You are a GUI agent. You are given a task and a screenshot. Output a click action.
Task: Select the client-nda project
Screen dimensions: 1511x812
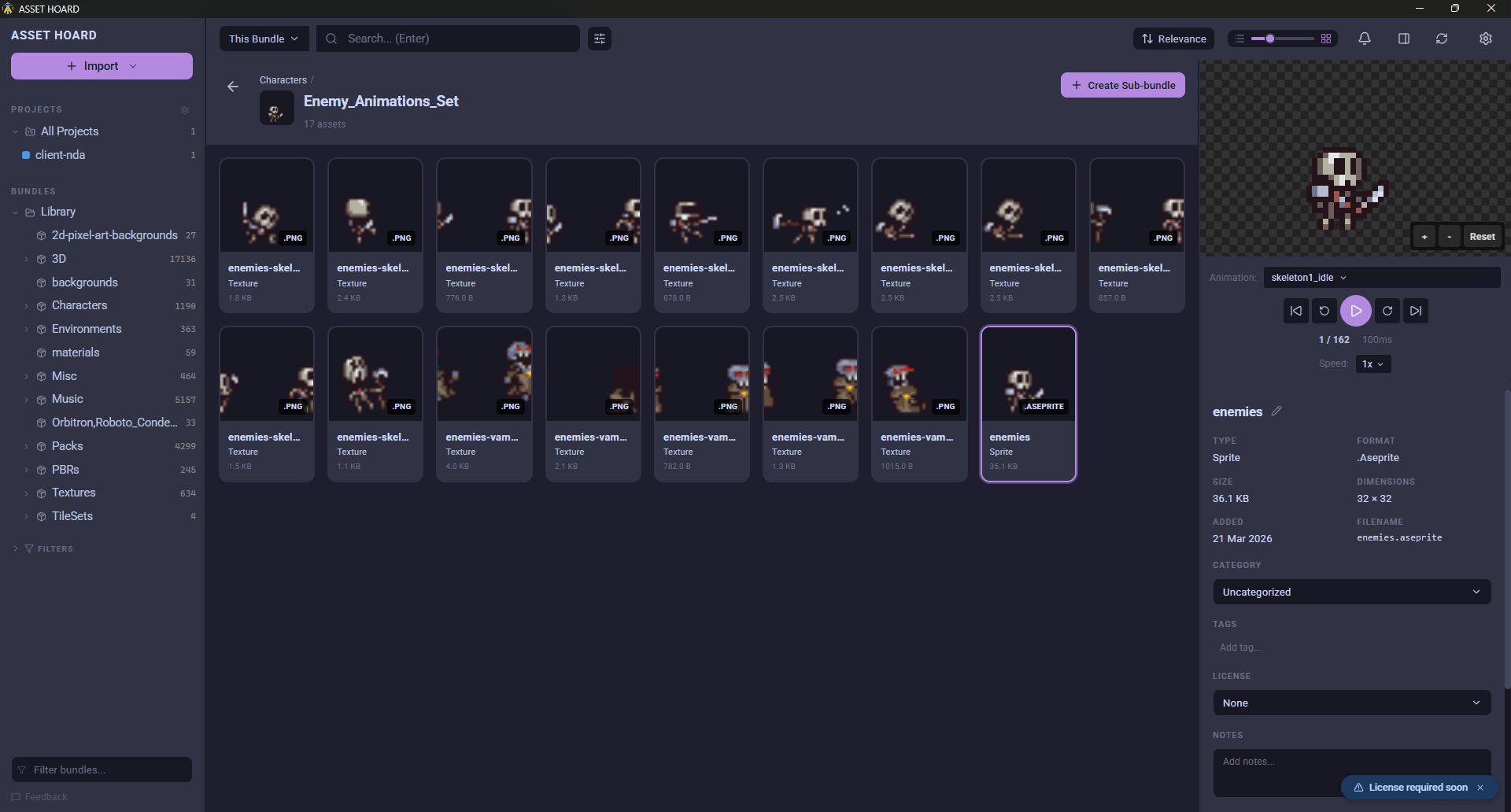(x=60, y=155)
